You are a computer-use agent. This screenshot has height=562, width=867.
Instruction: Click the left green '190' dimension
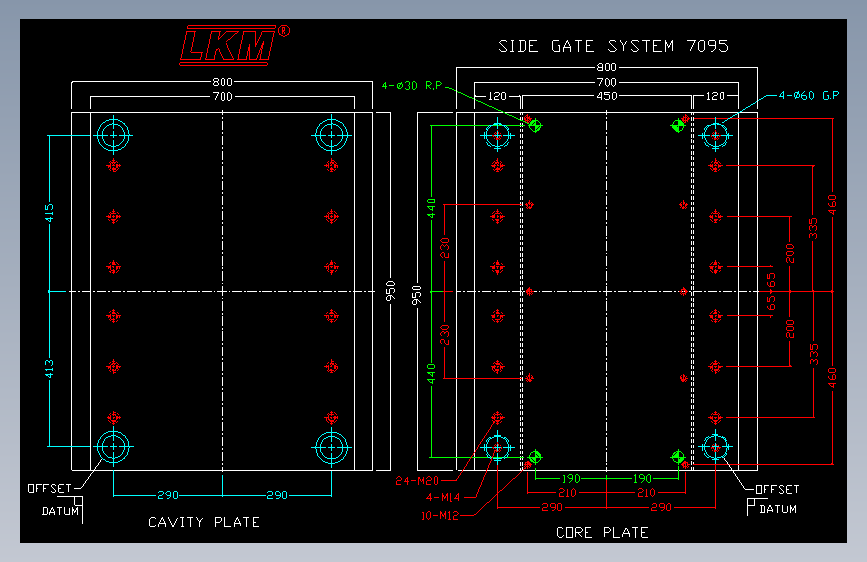pyautogui.click(x=571, y=478)
